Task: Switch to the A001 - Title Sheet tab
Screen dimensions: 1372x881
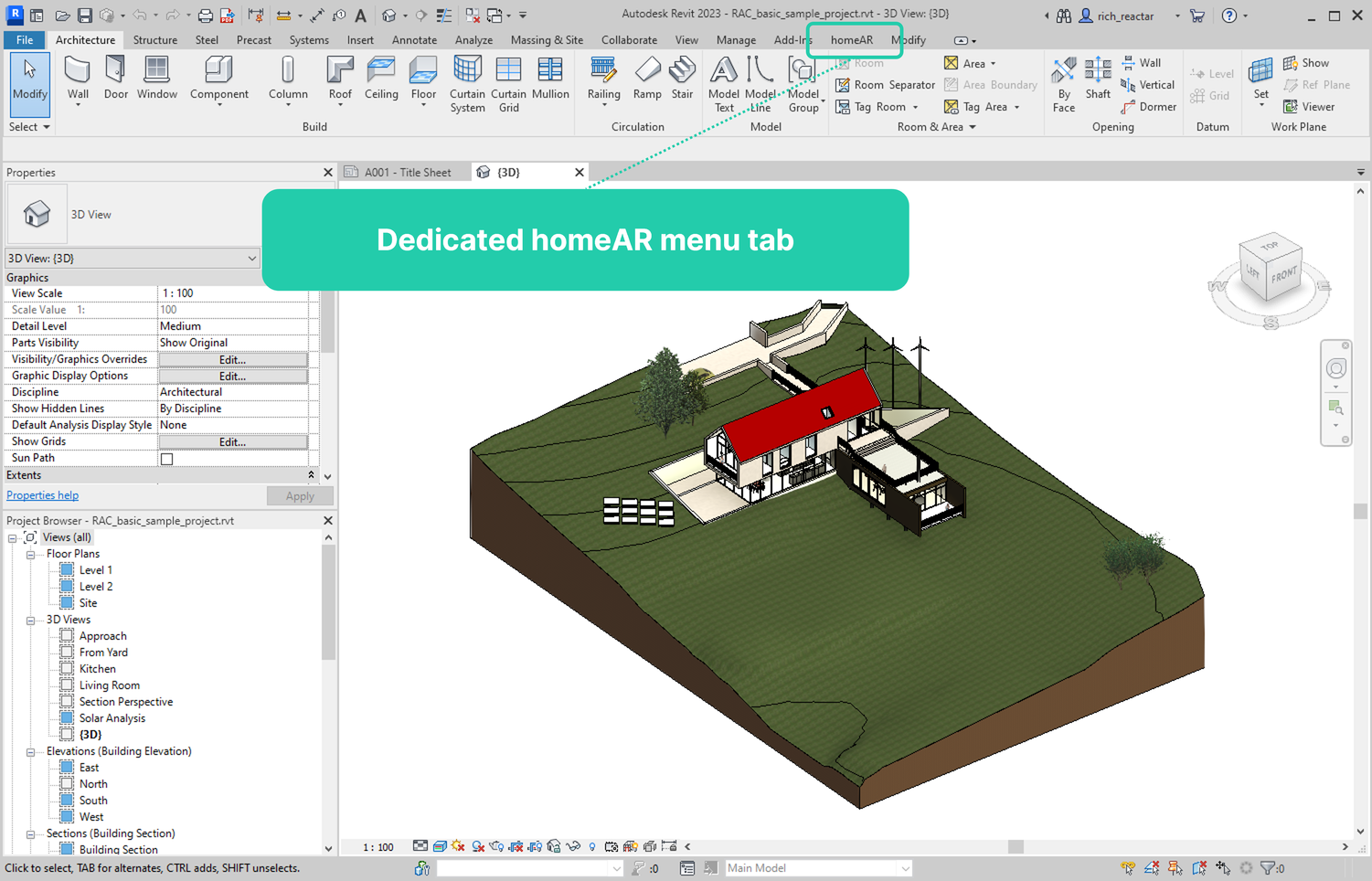Action: (407, 172)
